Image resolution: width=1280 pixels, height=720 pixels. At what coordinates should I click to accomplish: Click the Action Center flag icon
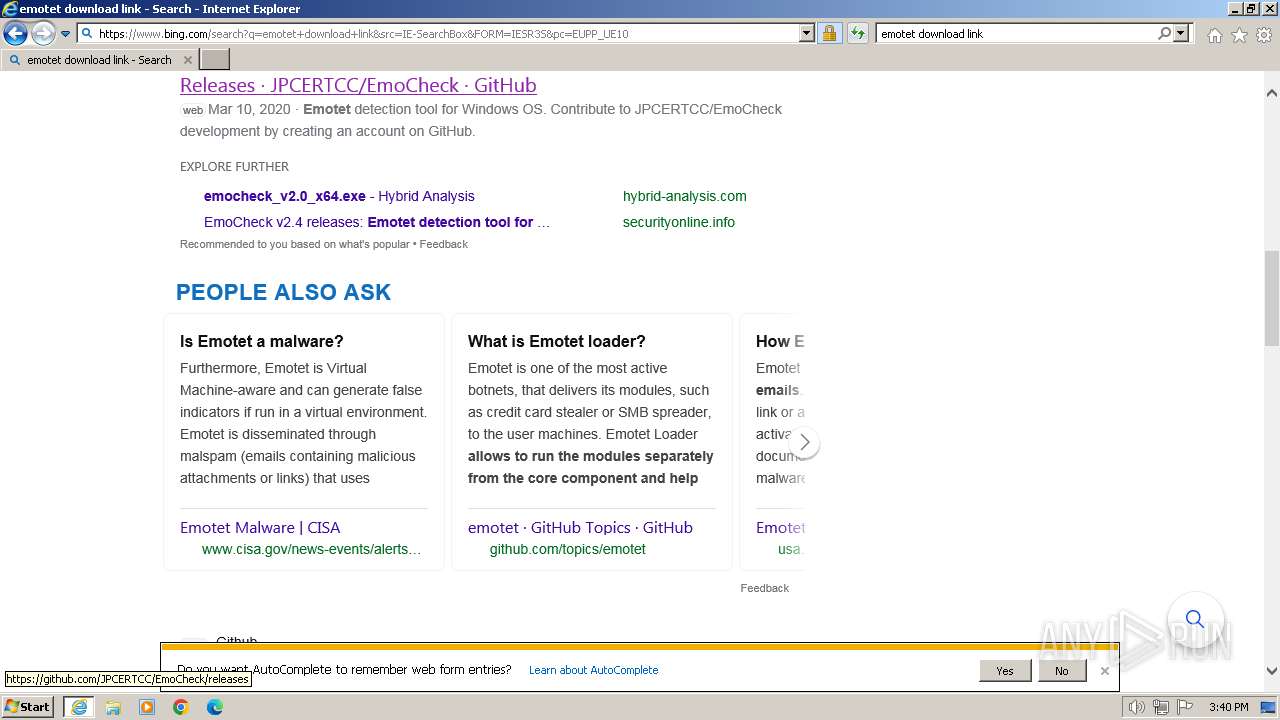(1183, 707)
